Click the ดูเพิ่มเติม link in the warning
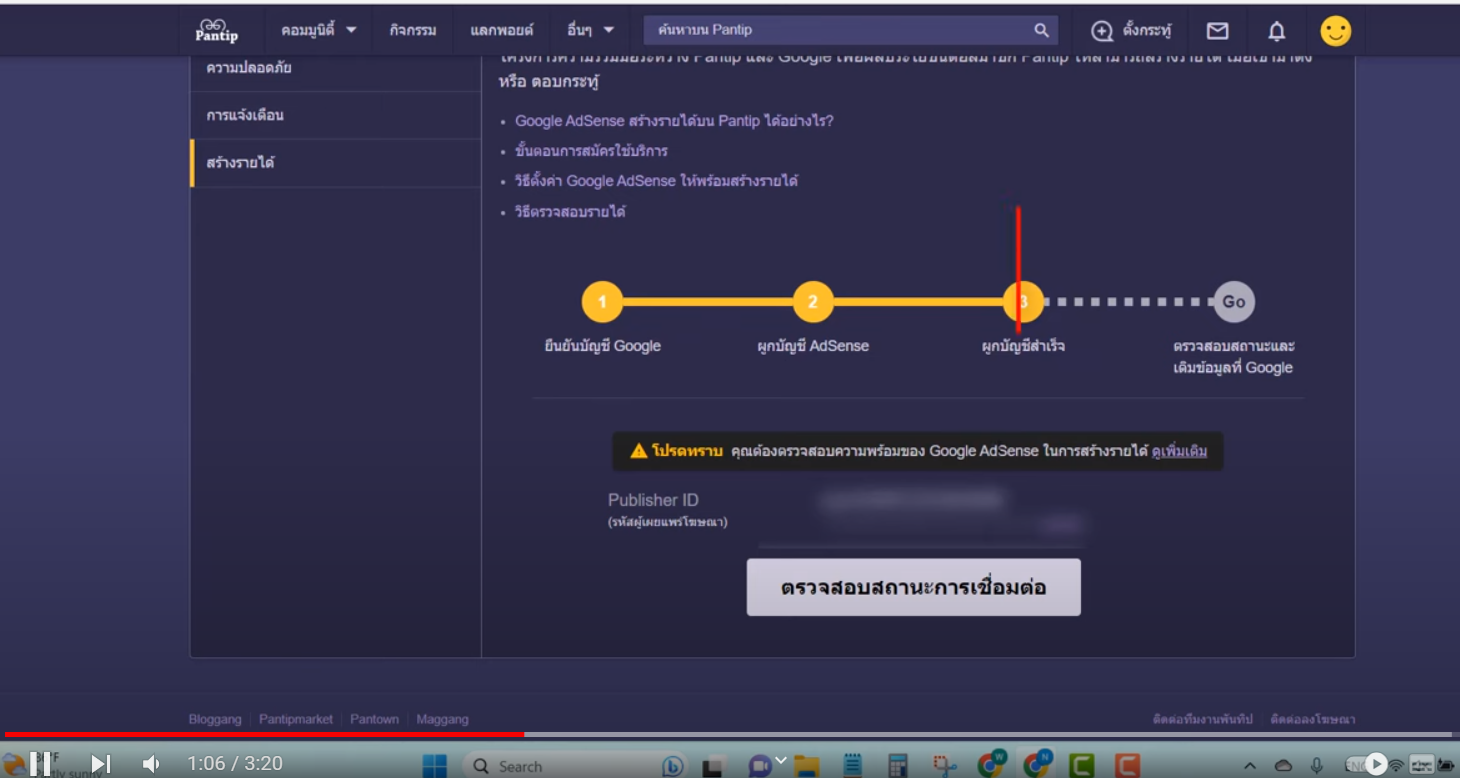This screenshot has width=1460, height=778. point(1179,451)
